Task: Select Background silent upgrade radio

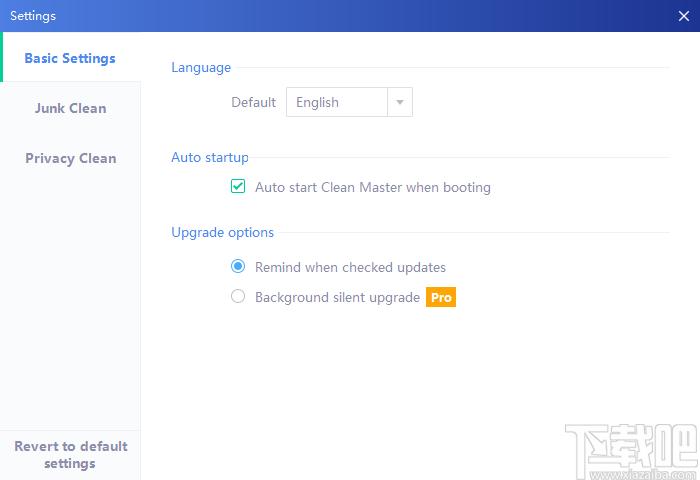Action: tap(238, 296)
